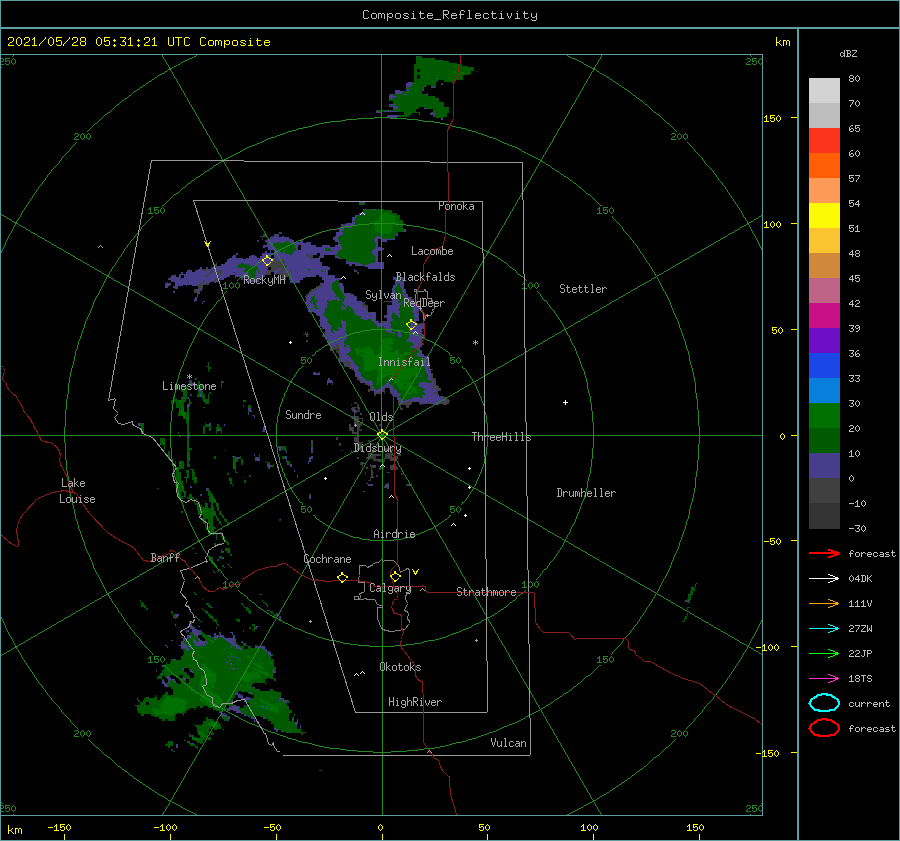Click the green 30 dBZ color swatch
The image size is (900, 841).
point(824,415)
